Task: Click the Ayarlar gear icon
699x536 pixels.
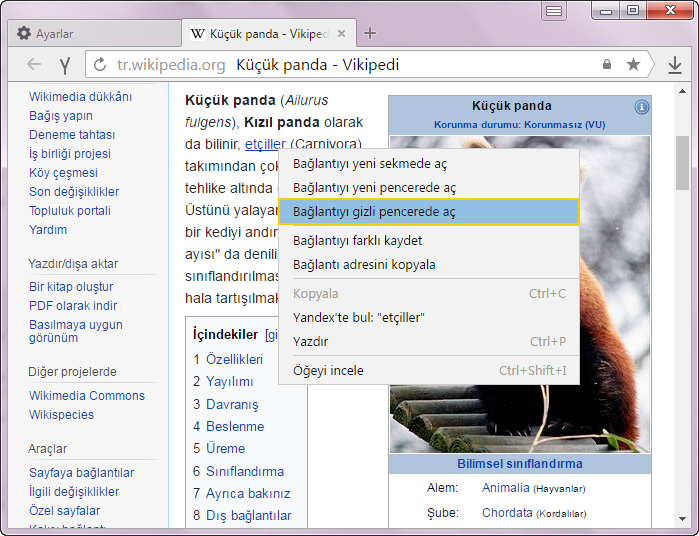Action: pos(24,33)
